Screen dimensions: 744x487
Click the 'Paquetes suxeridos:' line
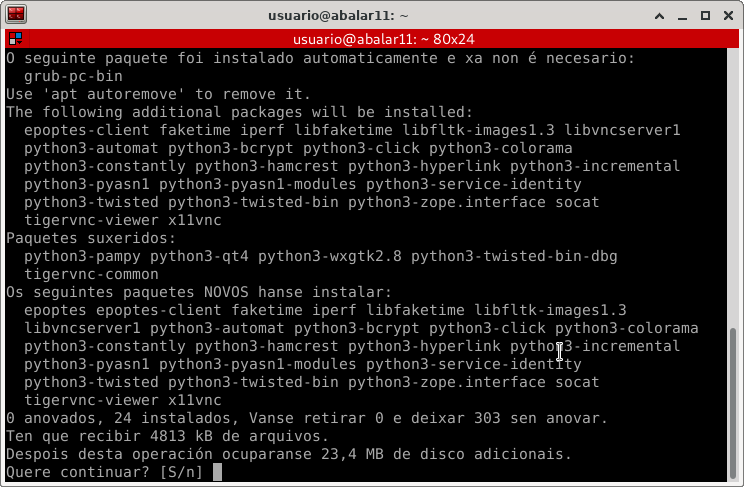[x=91, y=238]
